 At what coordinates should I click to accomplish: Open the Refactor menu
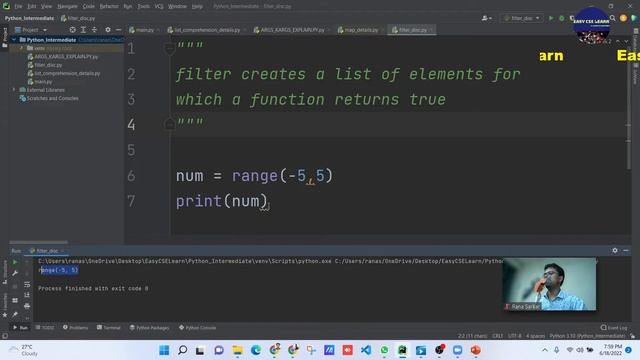[x=109, y=6]
